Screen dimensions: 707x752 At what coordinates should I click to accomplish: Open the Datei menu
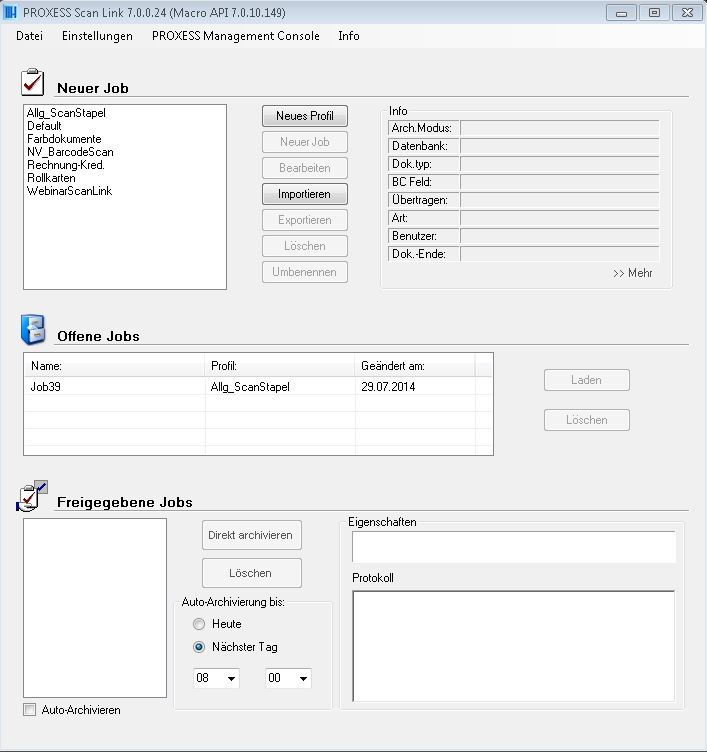(x=29, y=36)
